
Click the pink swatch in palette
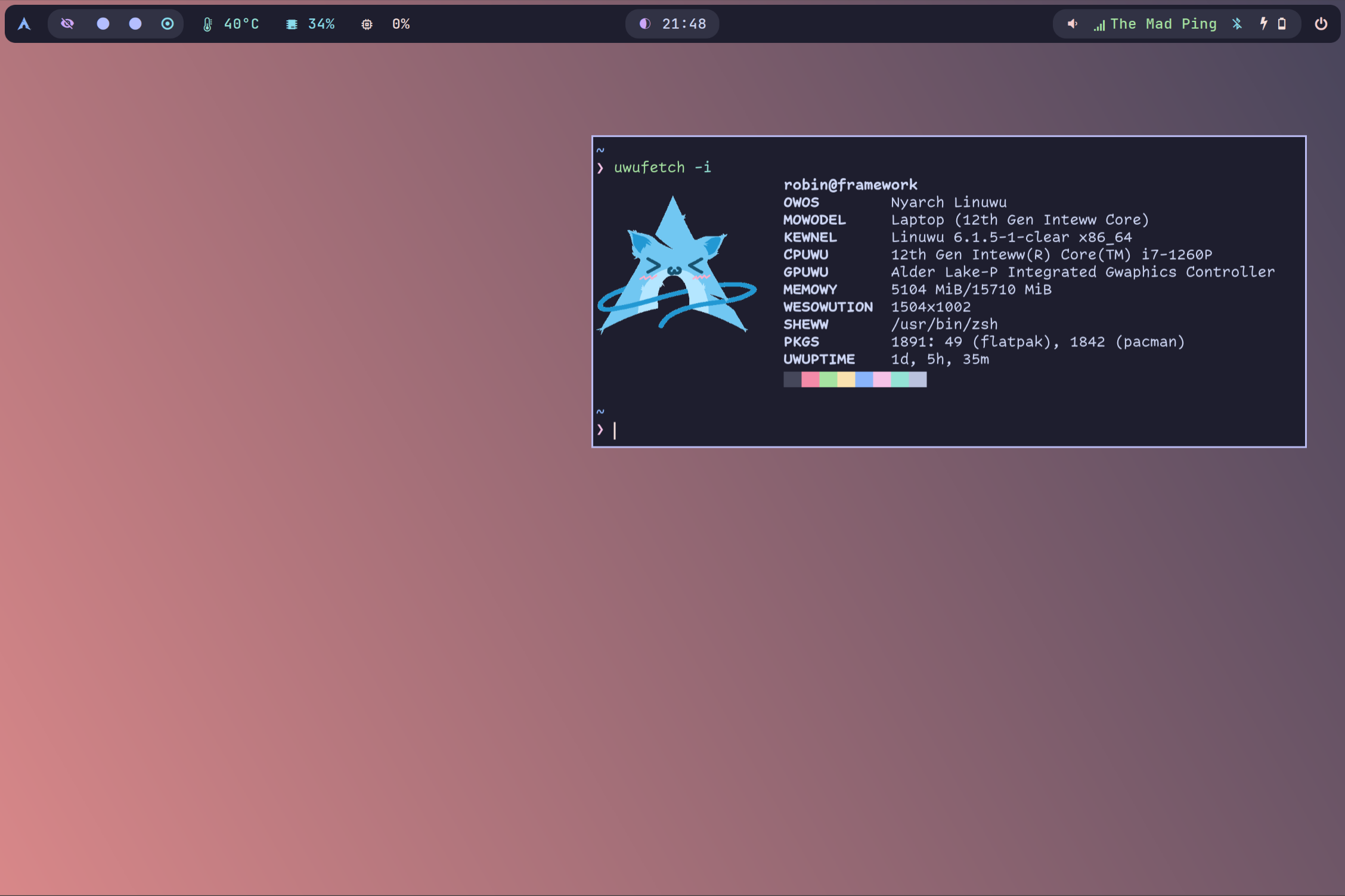click(x=810, y=380)
